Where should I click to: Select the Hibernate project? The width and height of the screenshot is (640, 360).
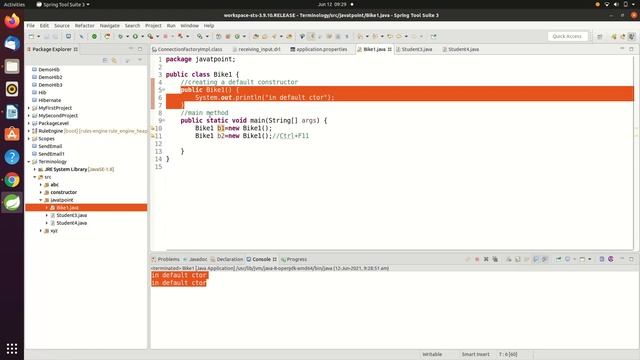(49, 100)
